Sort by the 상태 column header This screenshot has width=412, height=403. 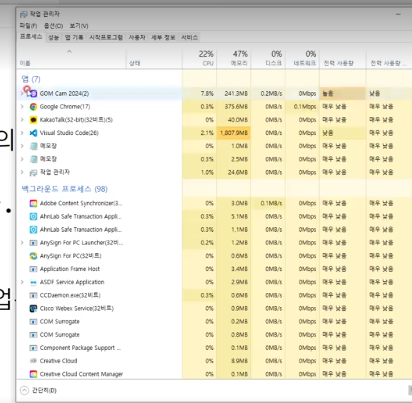[154, 58]
